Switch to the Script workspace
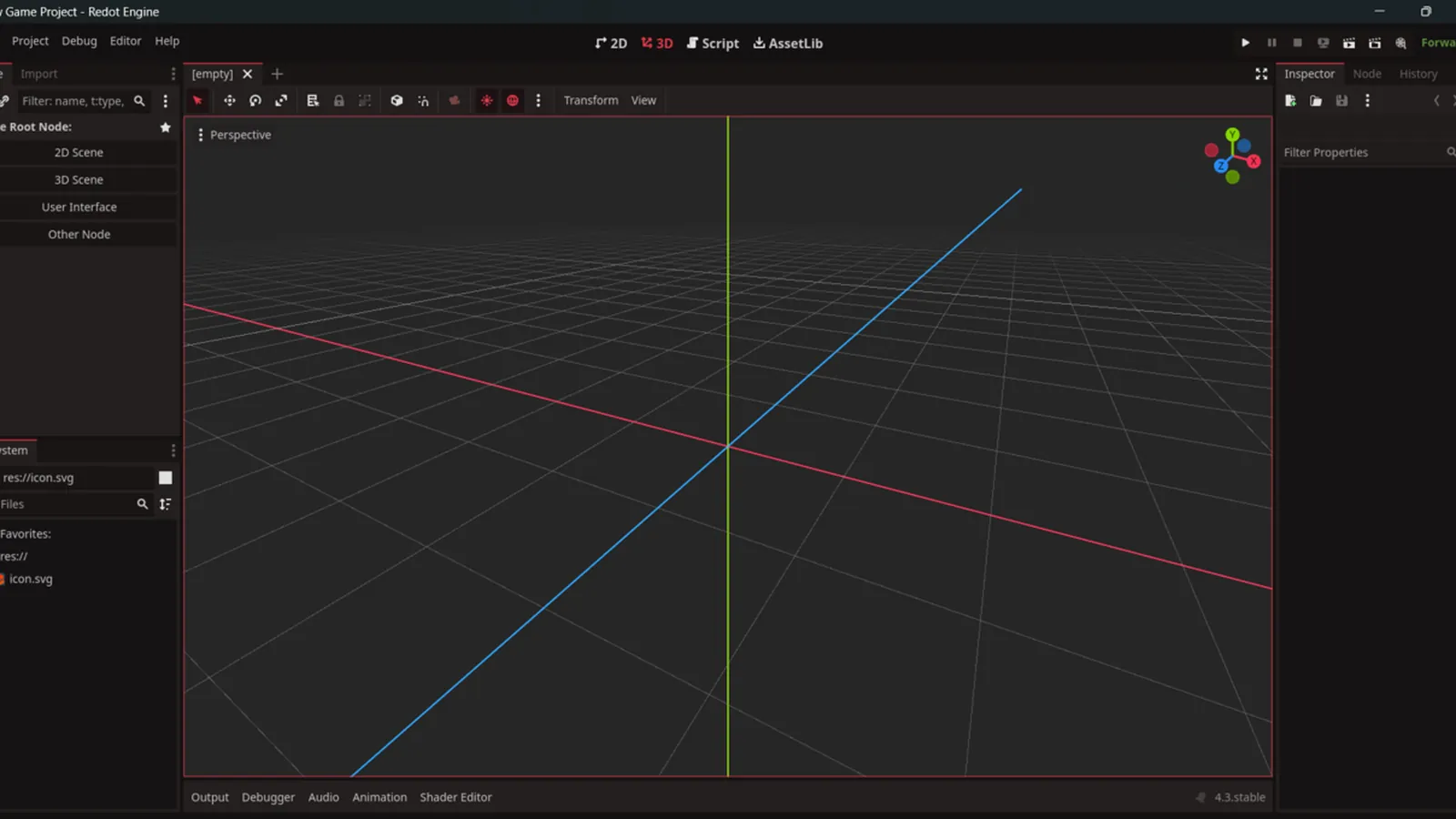This screenshot has height=819, width=1456. 713,43
